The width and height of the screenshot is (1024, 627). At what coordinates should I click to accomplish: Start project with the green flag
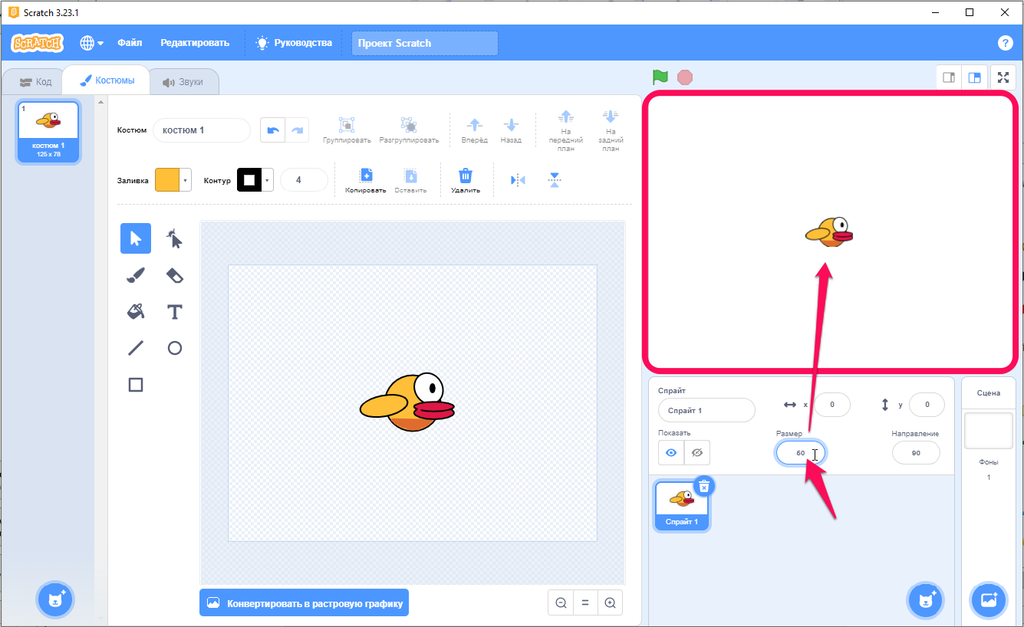pyautogui.click(x=660, y=77)
